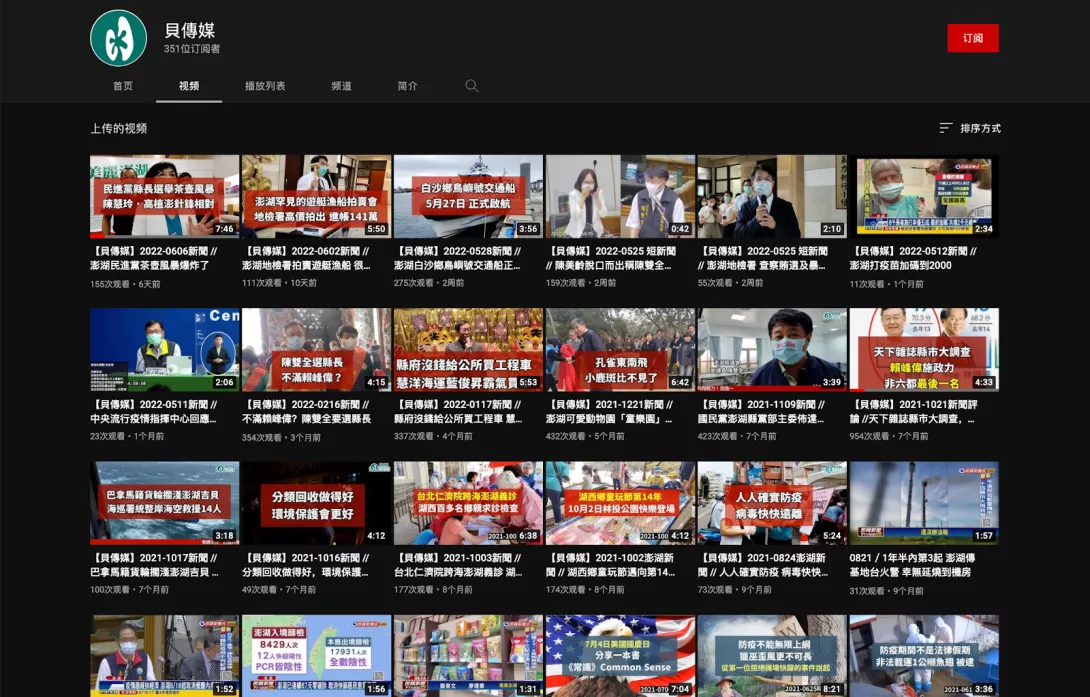The image size is (1090, 697).
Task: Go to the 频道 tab
Action: [x=342, y=86]
